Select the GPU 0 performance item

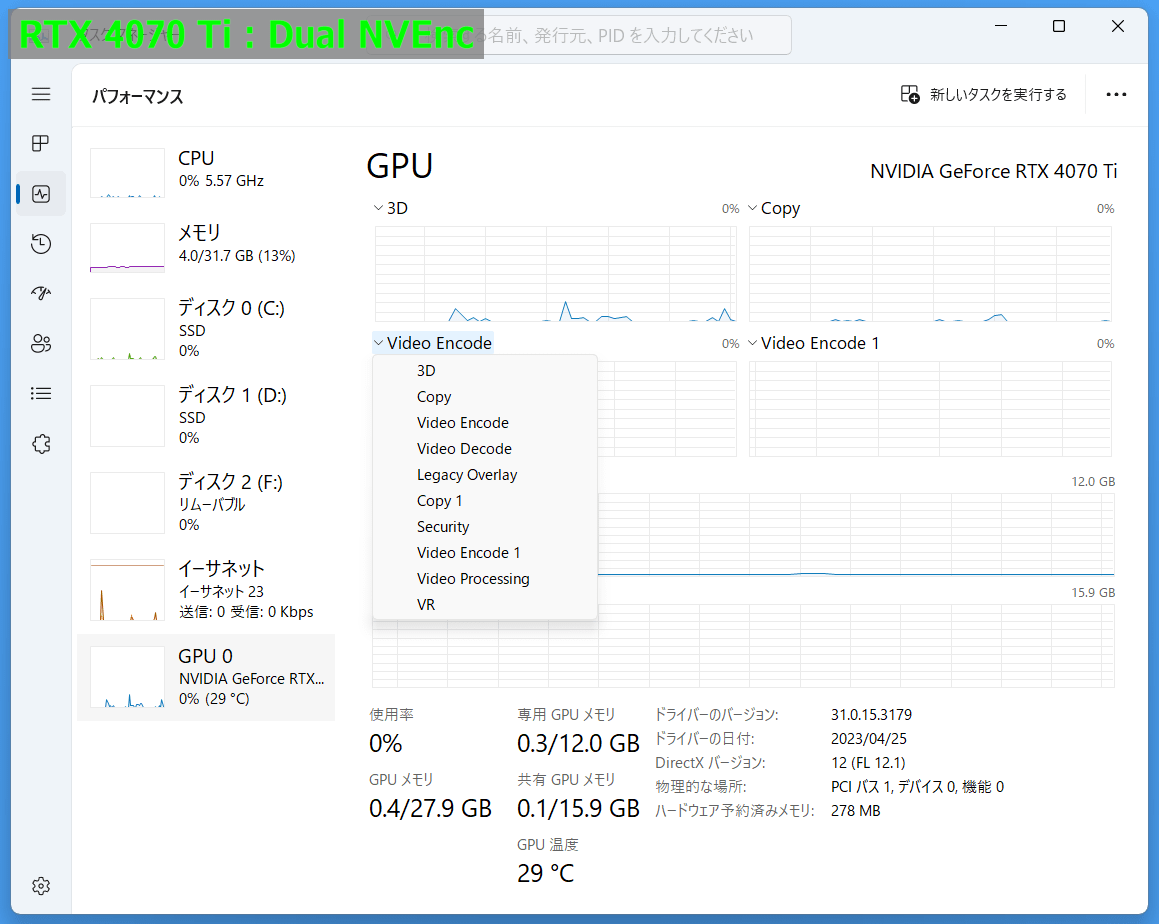pos(206,677)
